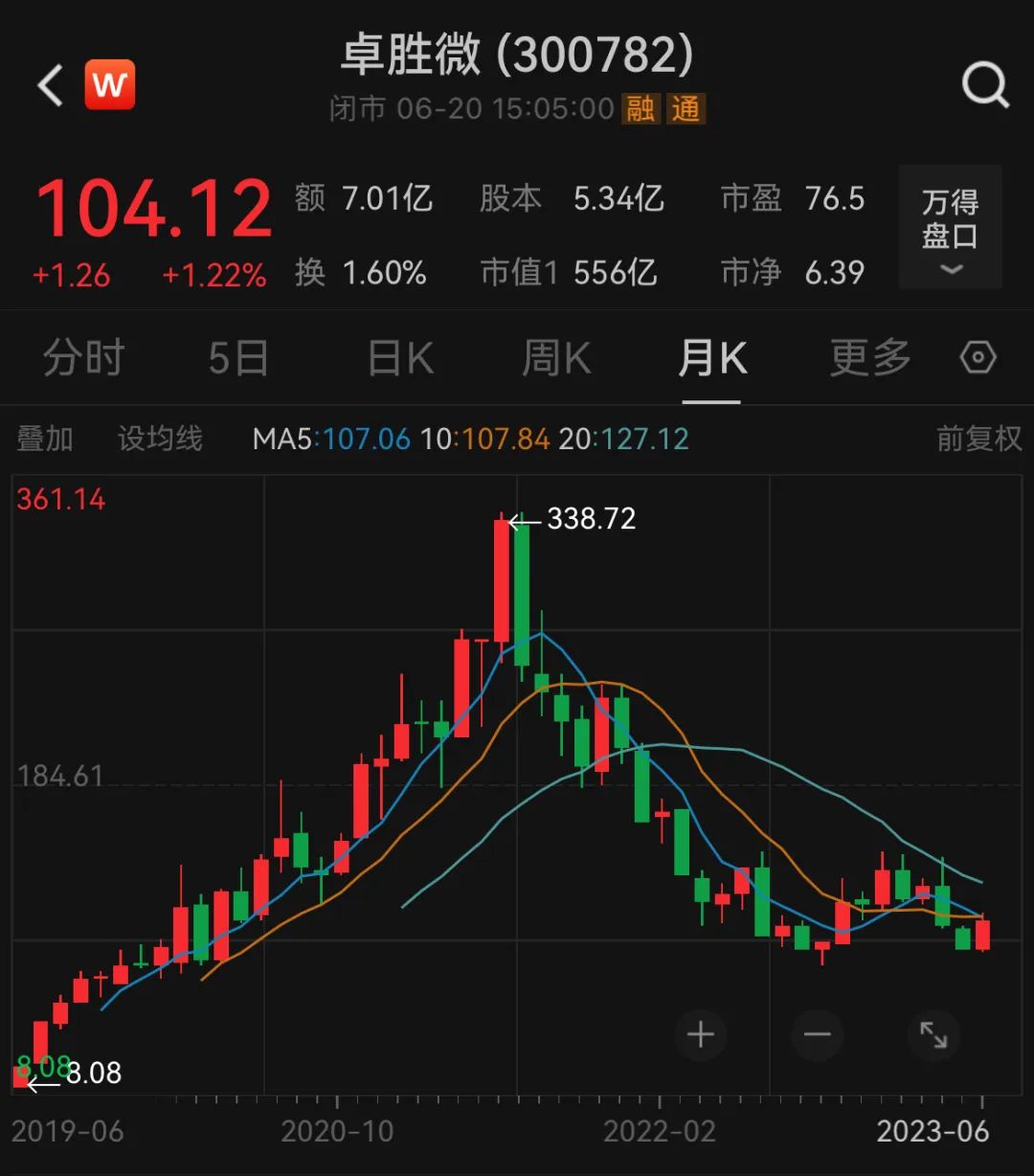Tap the date label 2020-10
The image size is (1034, 1176).
pyautogui.click(x=337, y=1131)
